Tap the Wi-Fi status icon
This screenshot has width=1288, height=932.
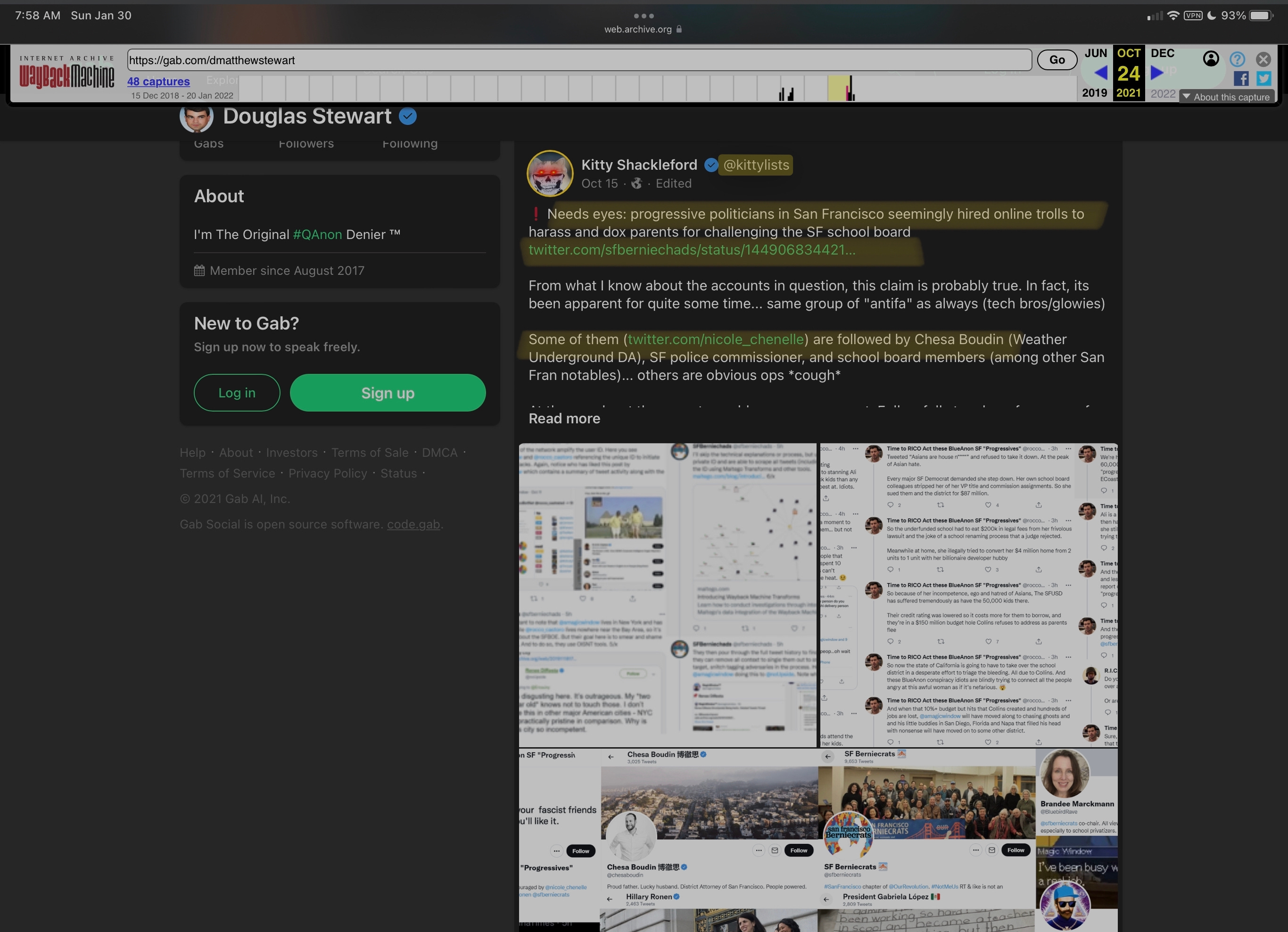tap(1173, 16)
